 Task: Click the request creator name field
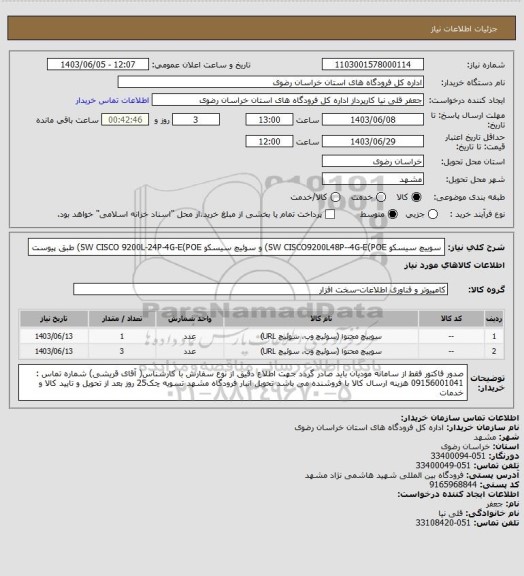click(x=288, y=100)
